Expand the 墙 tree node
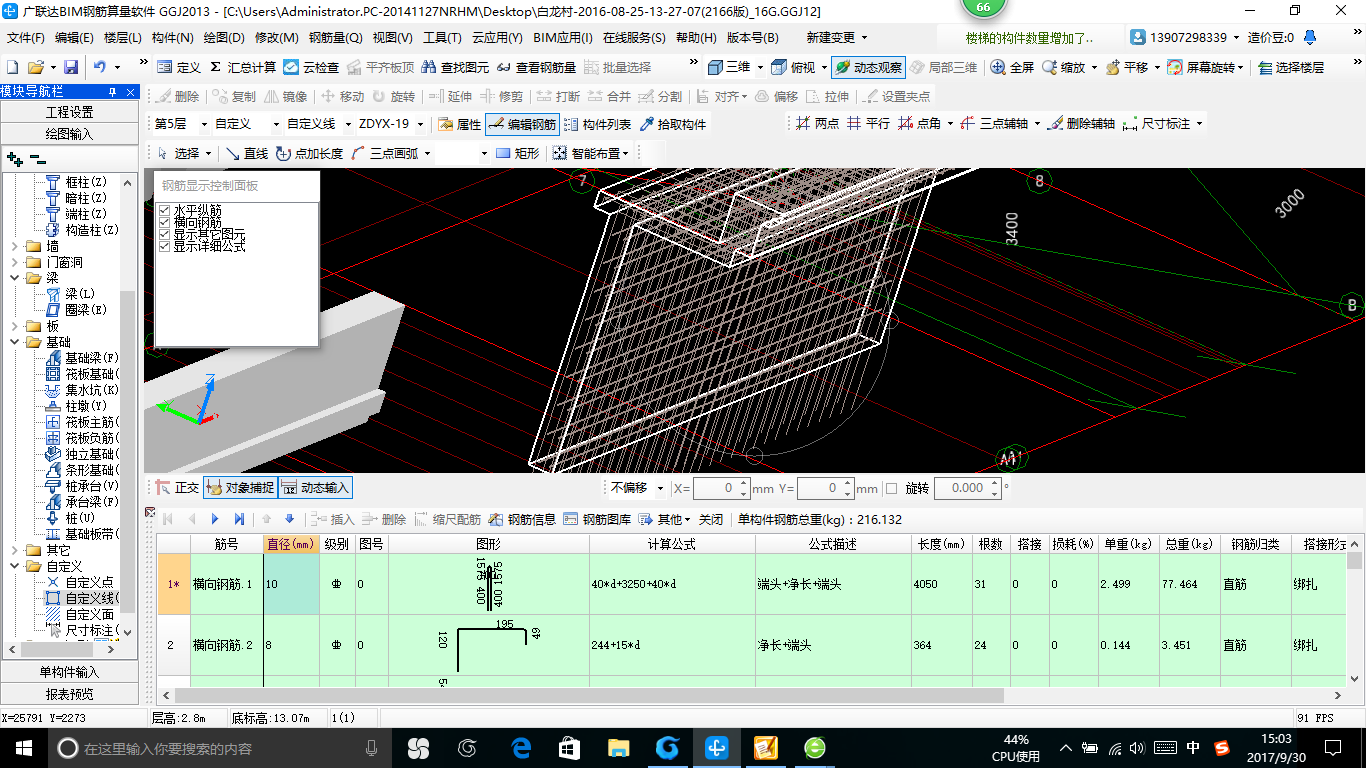Image resolution: width=1366 pixels, height=768 pixels. point(13,246)
